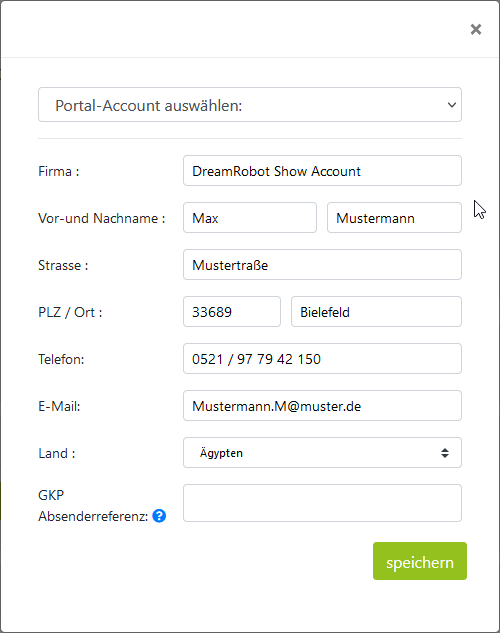Viewport: 500px width, 633px height.
Task: Click the empty GKP Absenderreferenz field
Action: click(x=322, y=503)
